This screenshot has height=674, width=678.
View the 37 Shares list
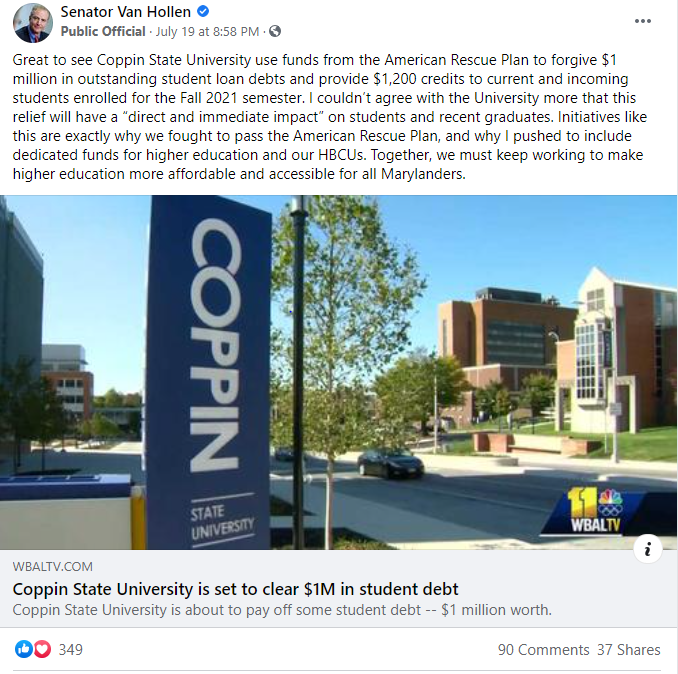click(629, 650)
